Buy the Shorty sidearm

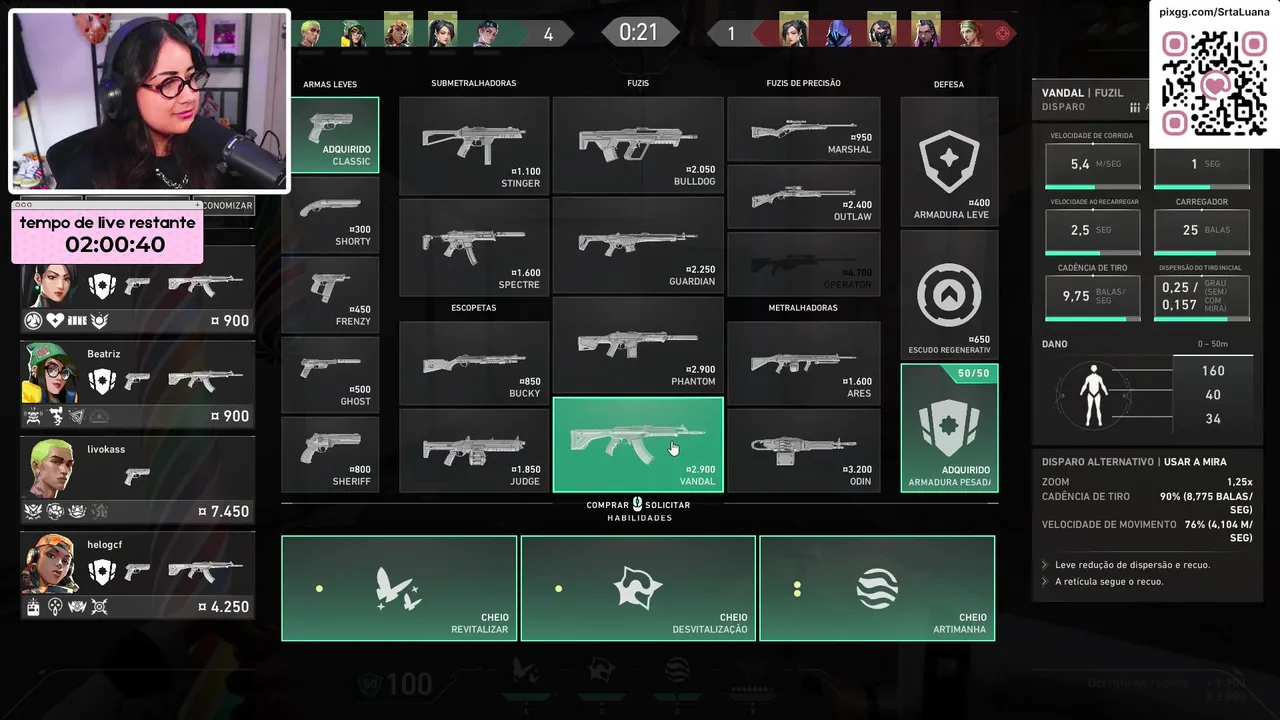pyautogui.click(x=330, y=215)
